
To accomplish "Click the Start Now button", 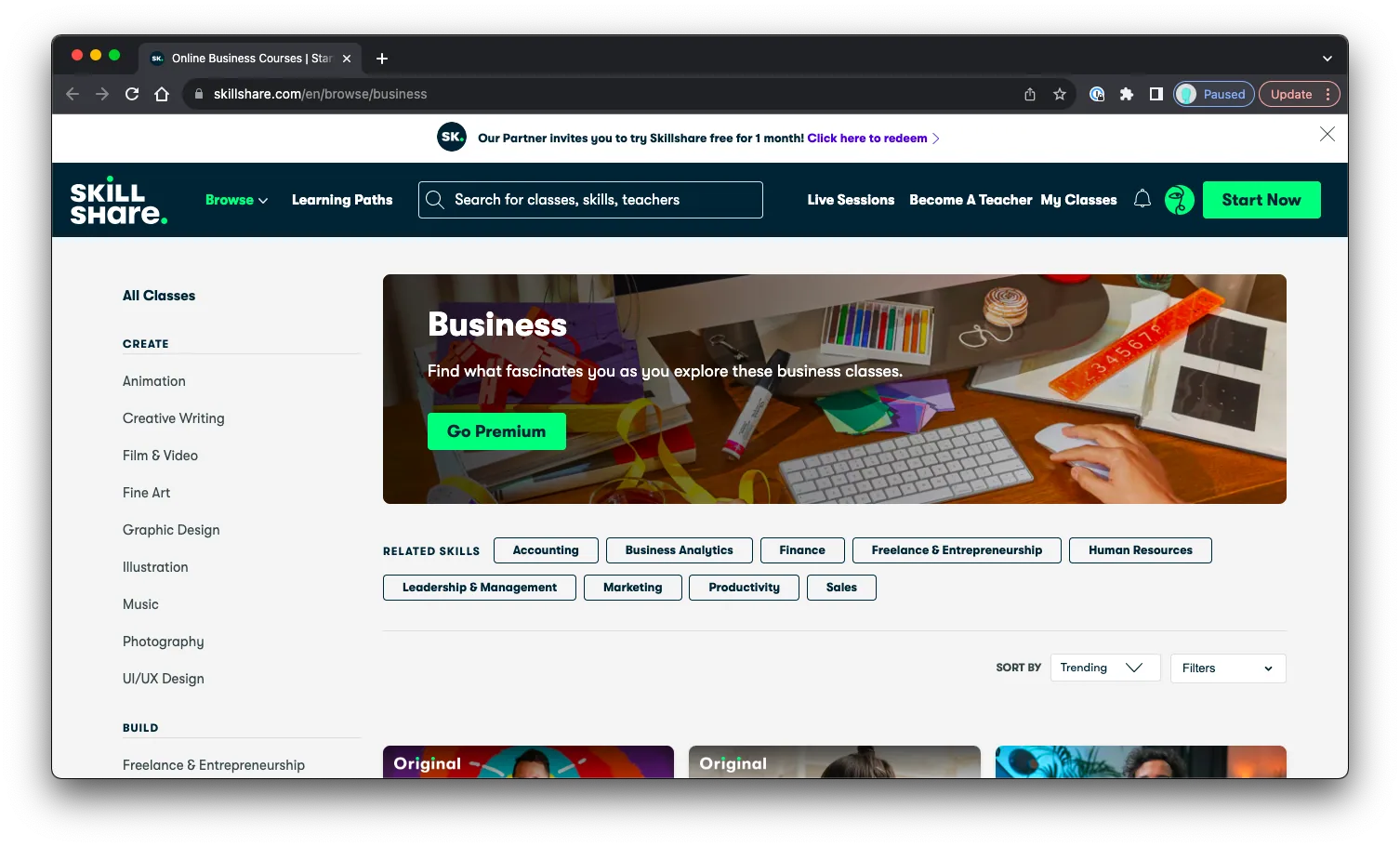I will pyautogui.click(x=1261, y=200).
